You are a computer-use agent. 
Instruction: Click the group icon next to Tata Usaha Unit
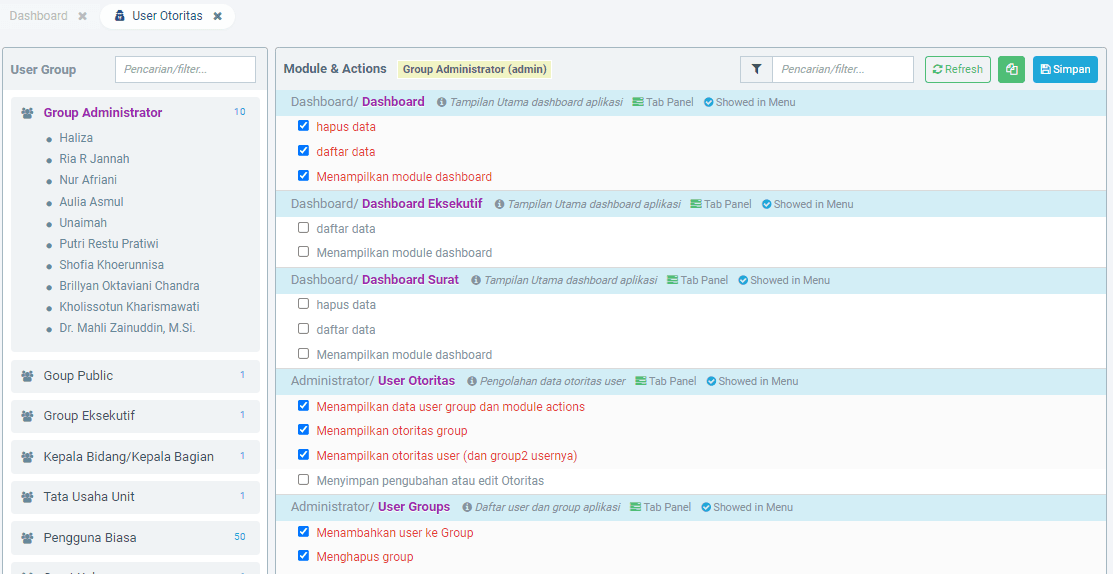click(28, 497)
